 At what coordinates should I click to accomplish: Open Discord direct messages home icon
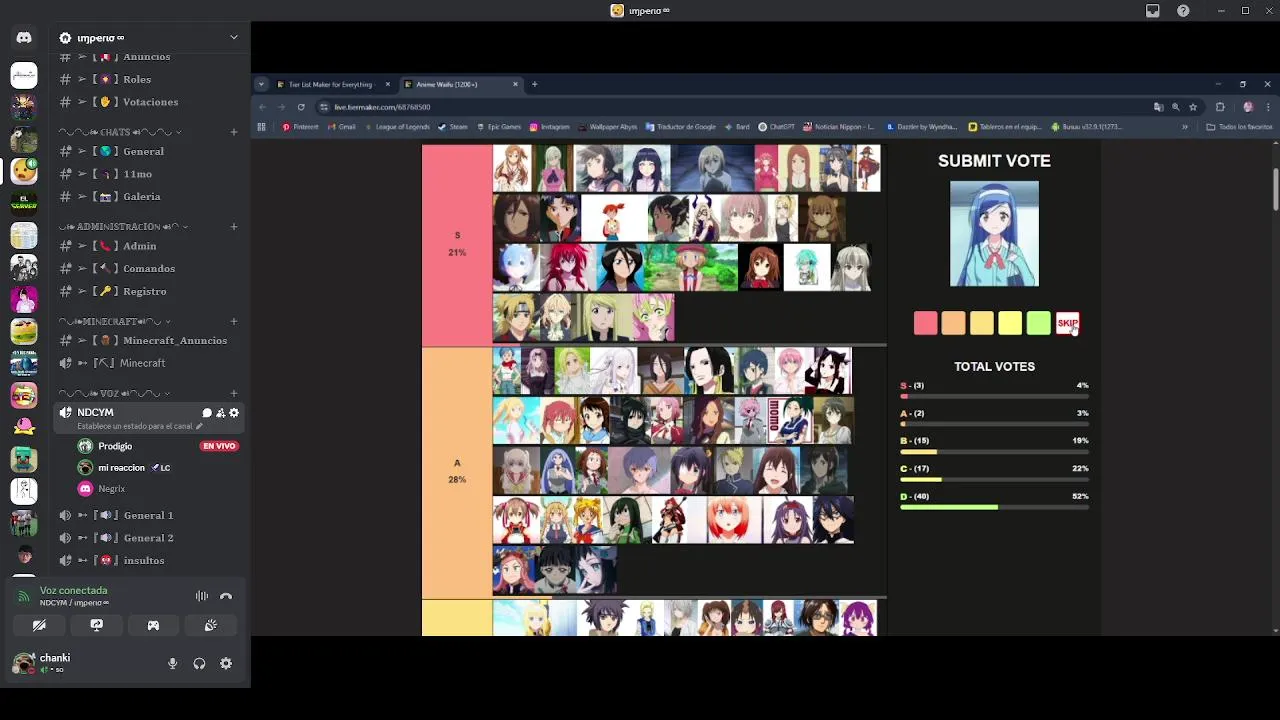coord(24,38)
